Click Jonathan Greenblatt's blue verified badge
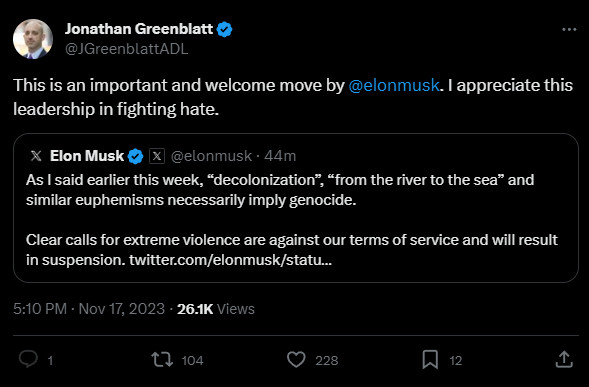Viewport: 589px width, 387px height. (225, 29)
